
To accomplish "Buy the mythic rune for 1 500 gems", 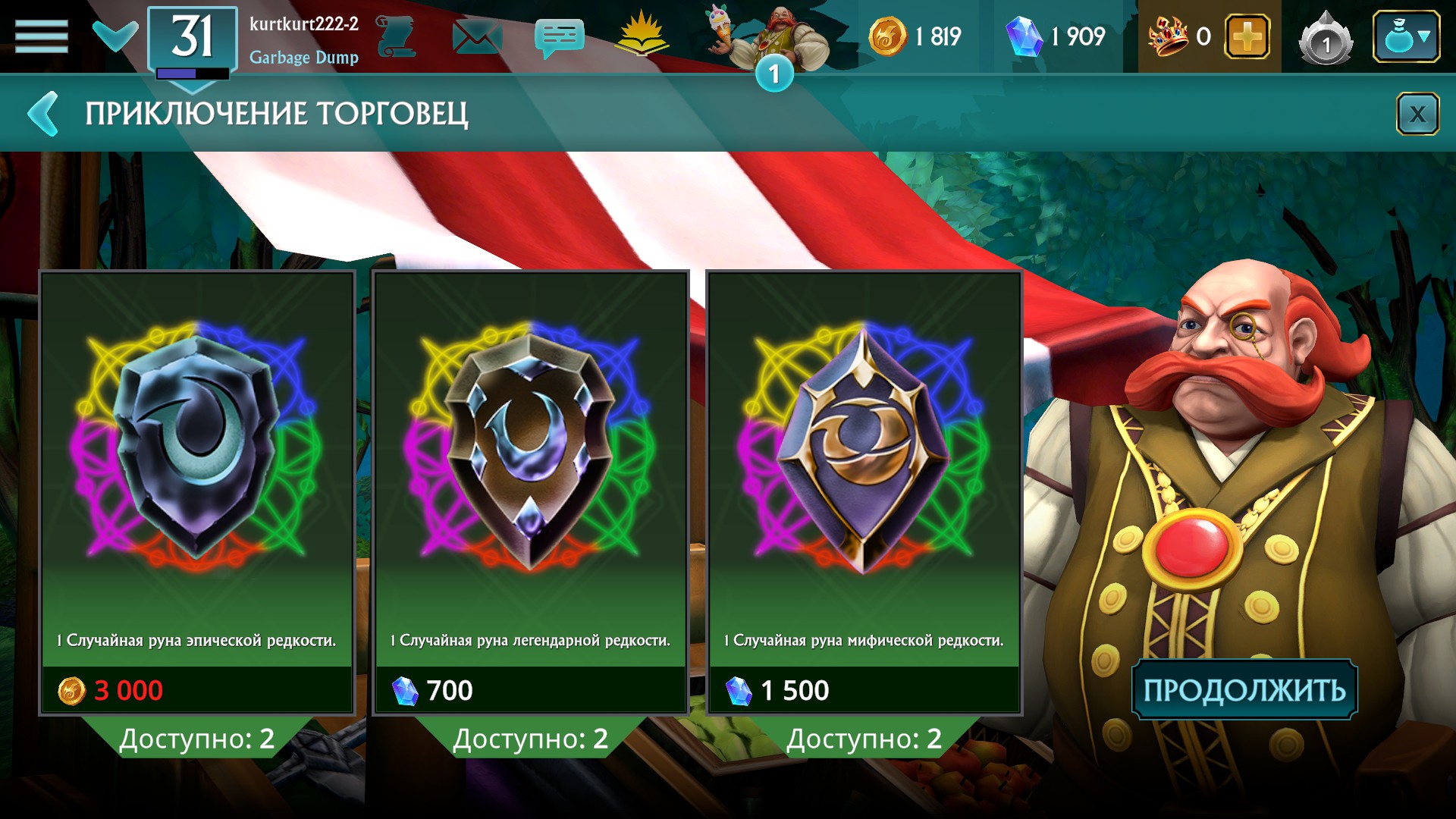I will point(864,690).
